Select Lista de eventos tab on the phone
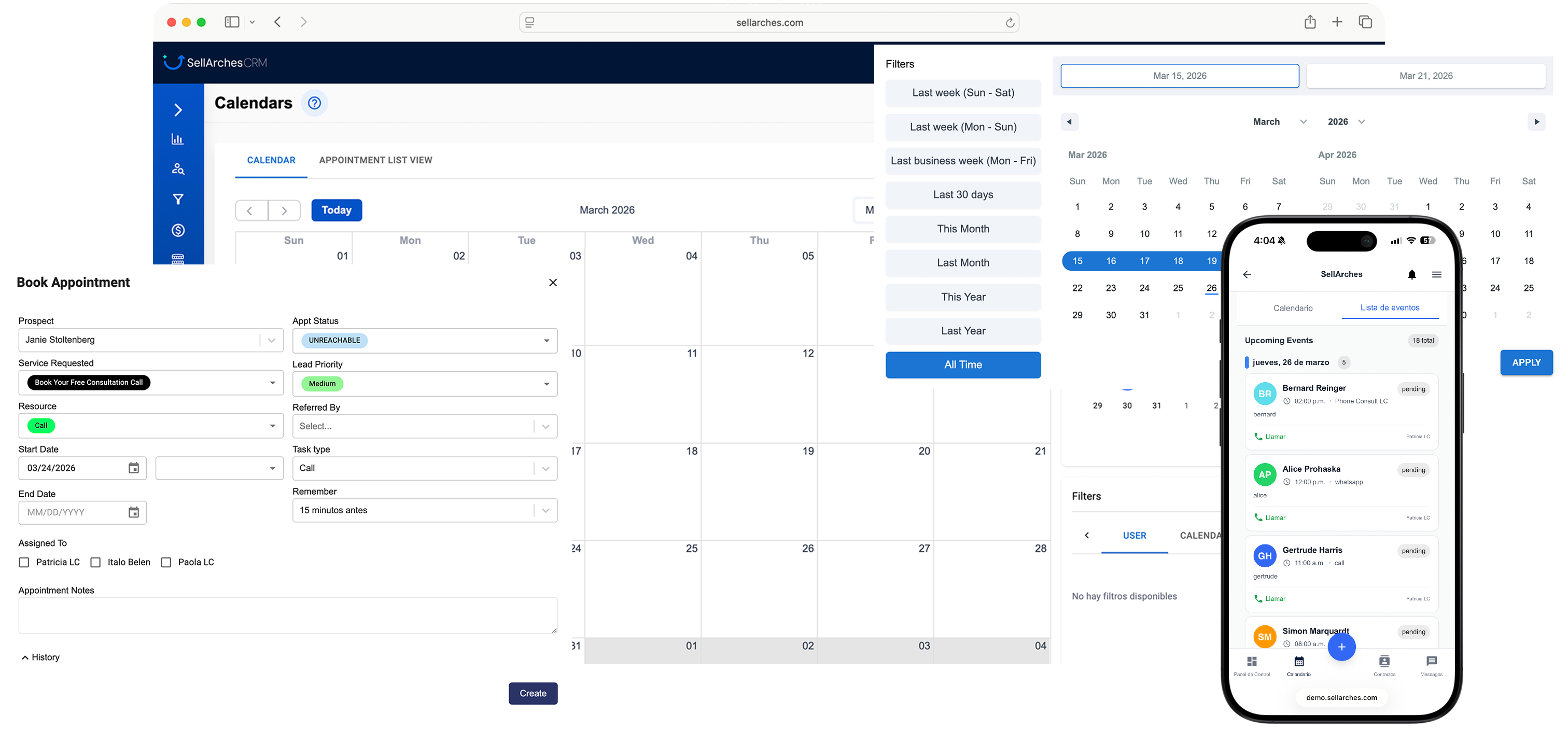This screenshot has height=729, width=1568. [1390, 308]
